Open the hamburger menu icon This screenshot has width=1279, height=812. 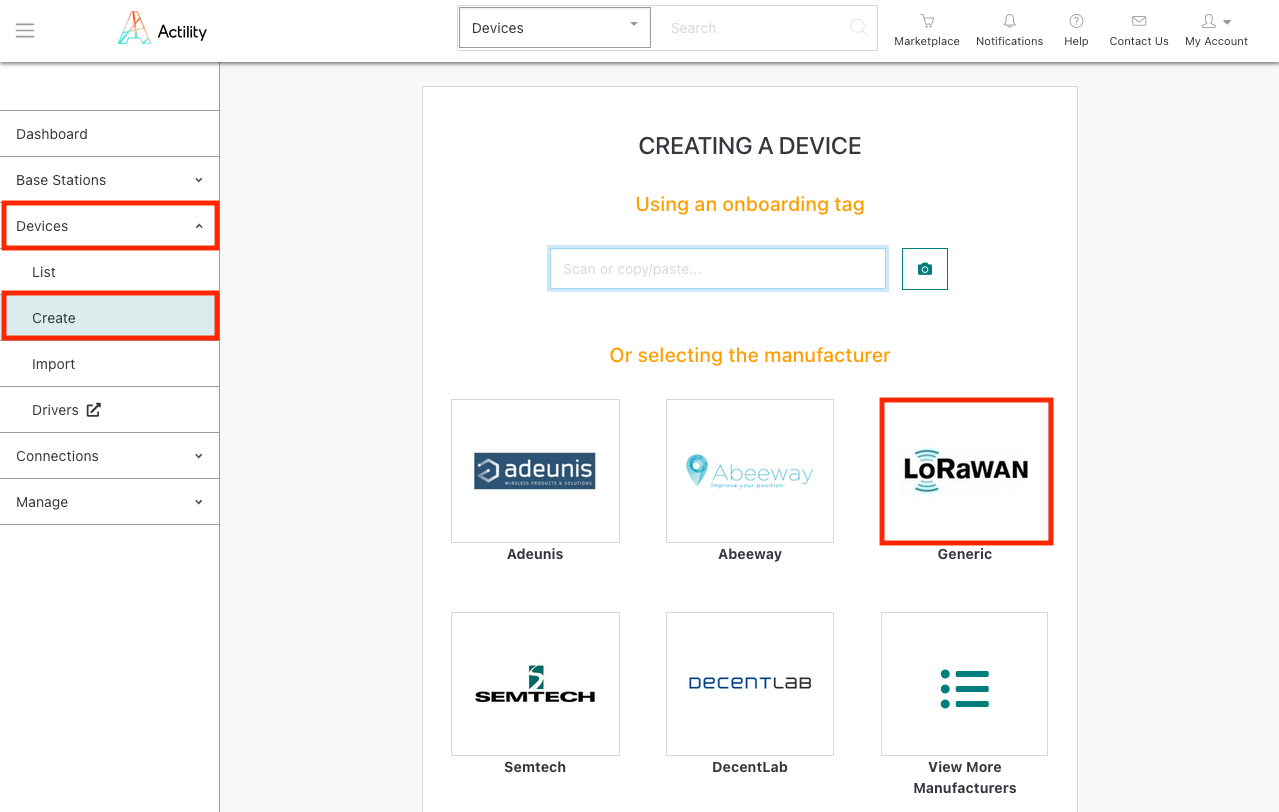tap(25, 30)
